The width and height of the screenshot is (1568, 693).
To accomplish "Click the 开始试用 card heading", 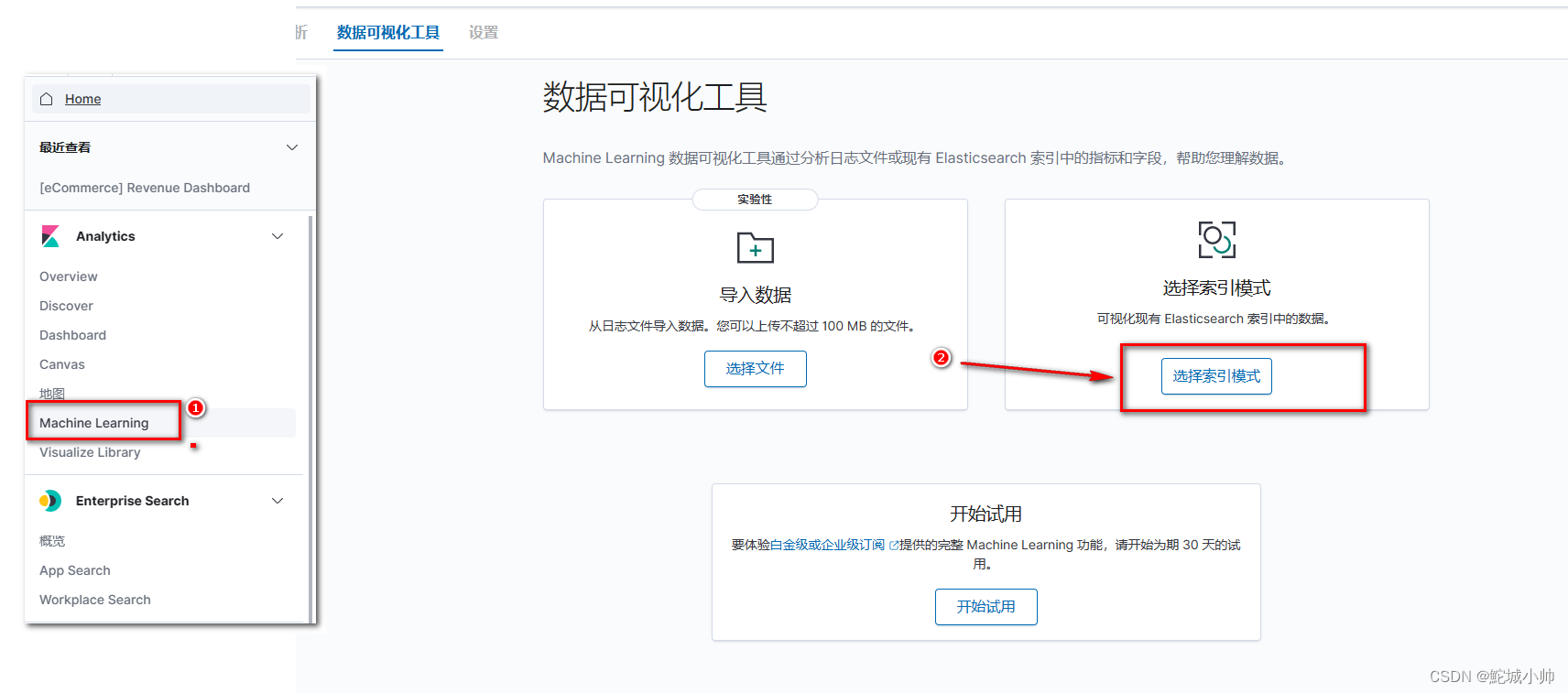I will tap(986, 514).
